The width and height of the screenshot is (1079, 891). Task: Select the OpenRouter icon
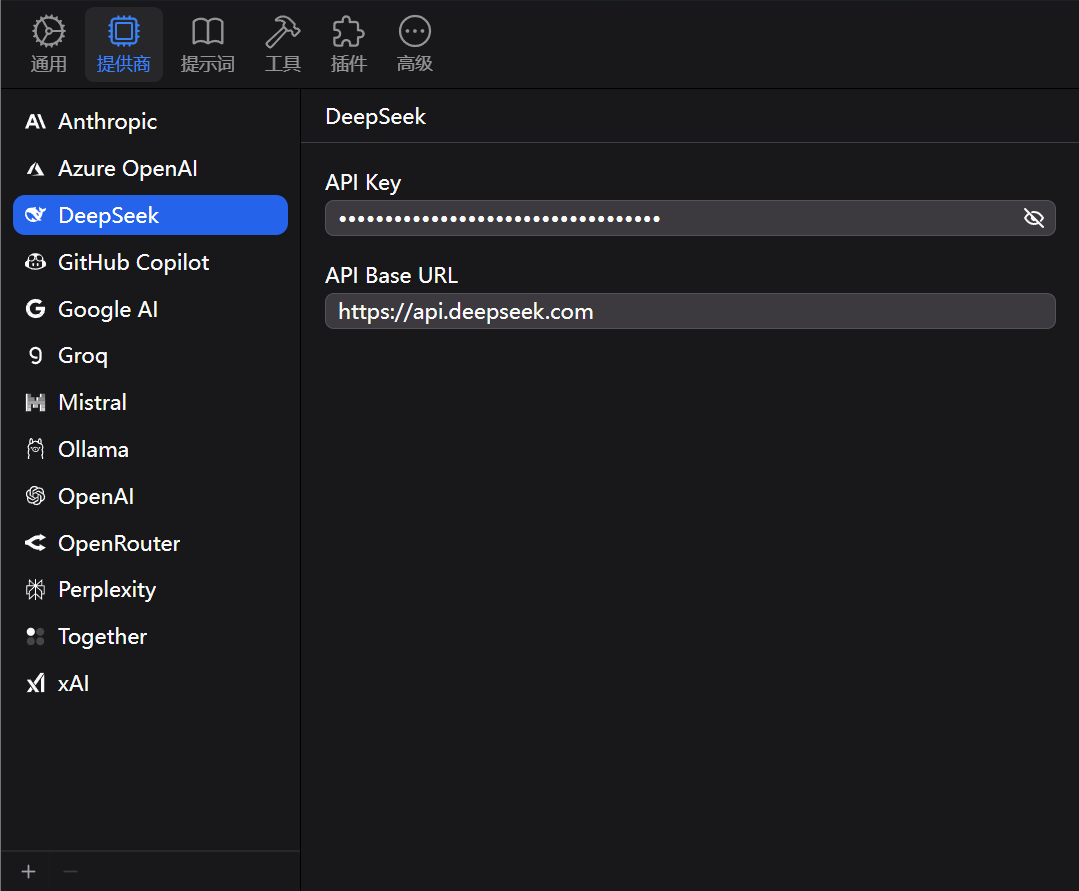pos(35,543)
